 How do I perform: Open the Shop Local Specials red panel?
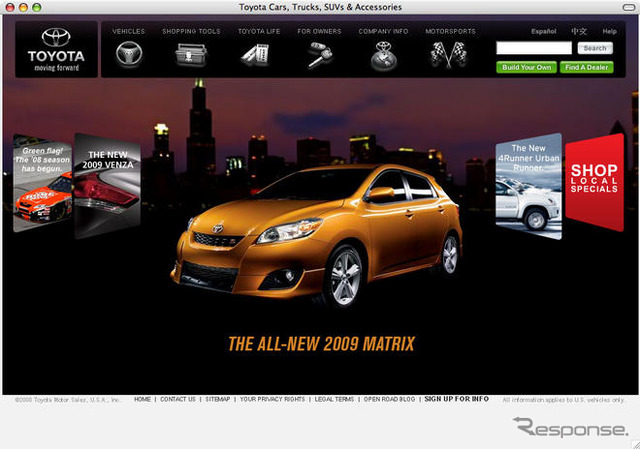tap(595, 182)
